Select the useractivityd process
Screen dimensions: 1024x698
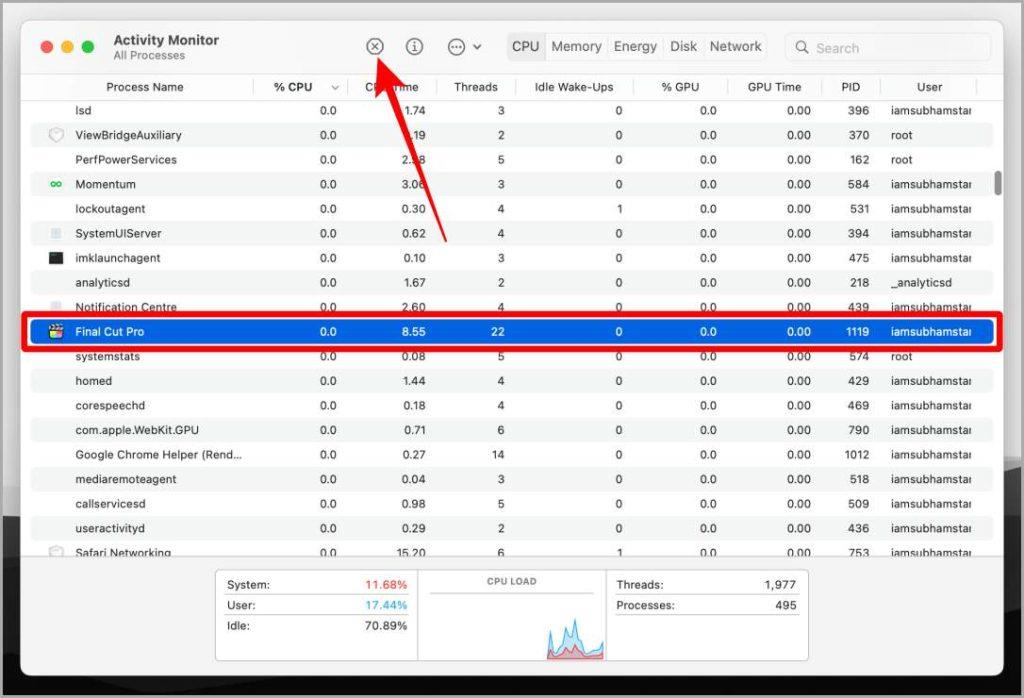pos(110,528)
